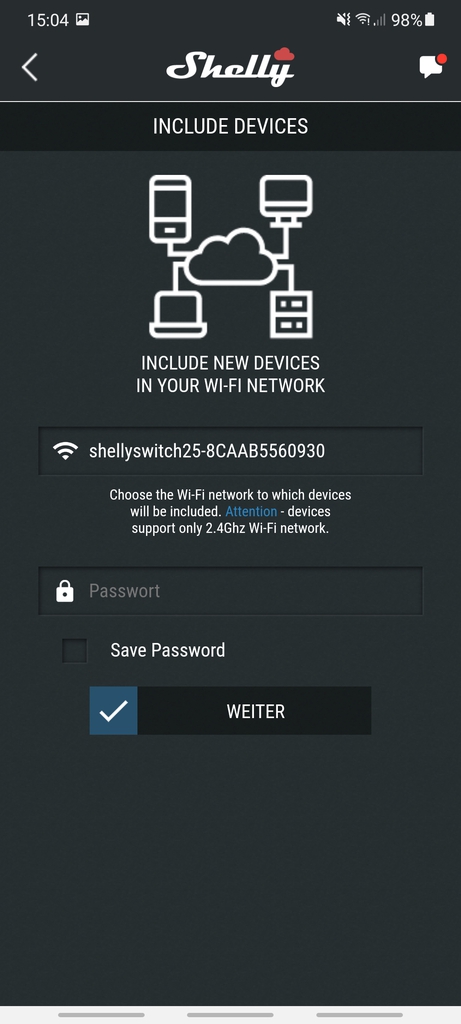Tap the battery indicator in status bar
461x1024 pixels.
click(x=429, y=20)
